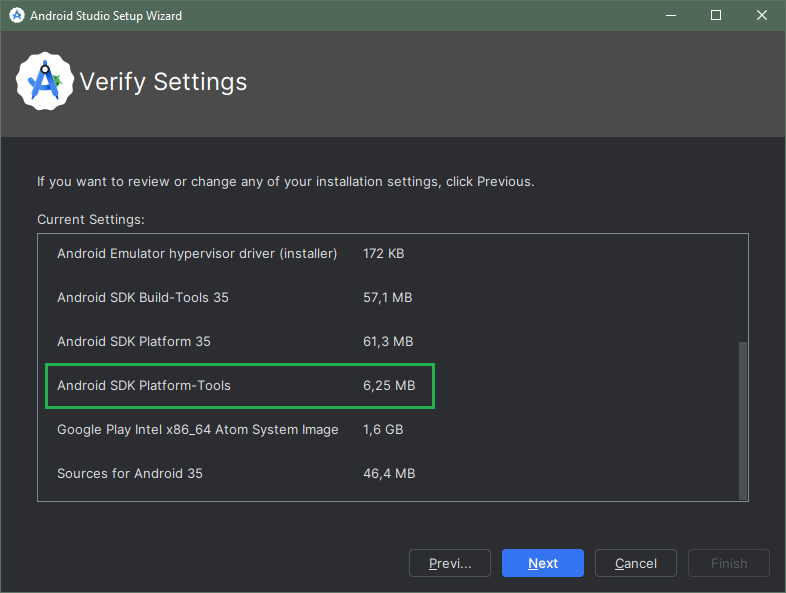The width and height of the screenshot is (786, 593).
Task: Click the settings list scrollbar thumb
Action: point(743,421)
